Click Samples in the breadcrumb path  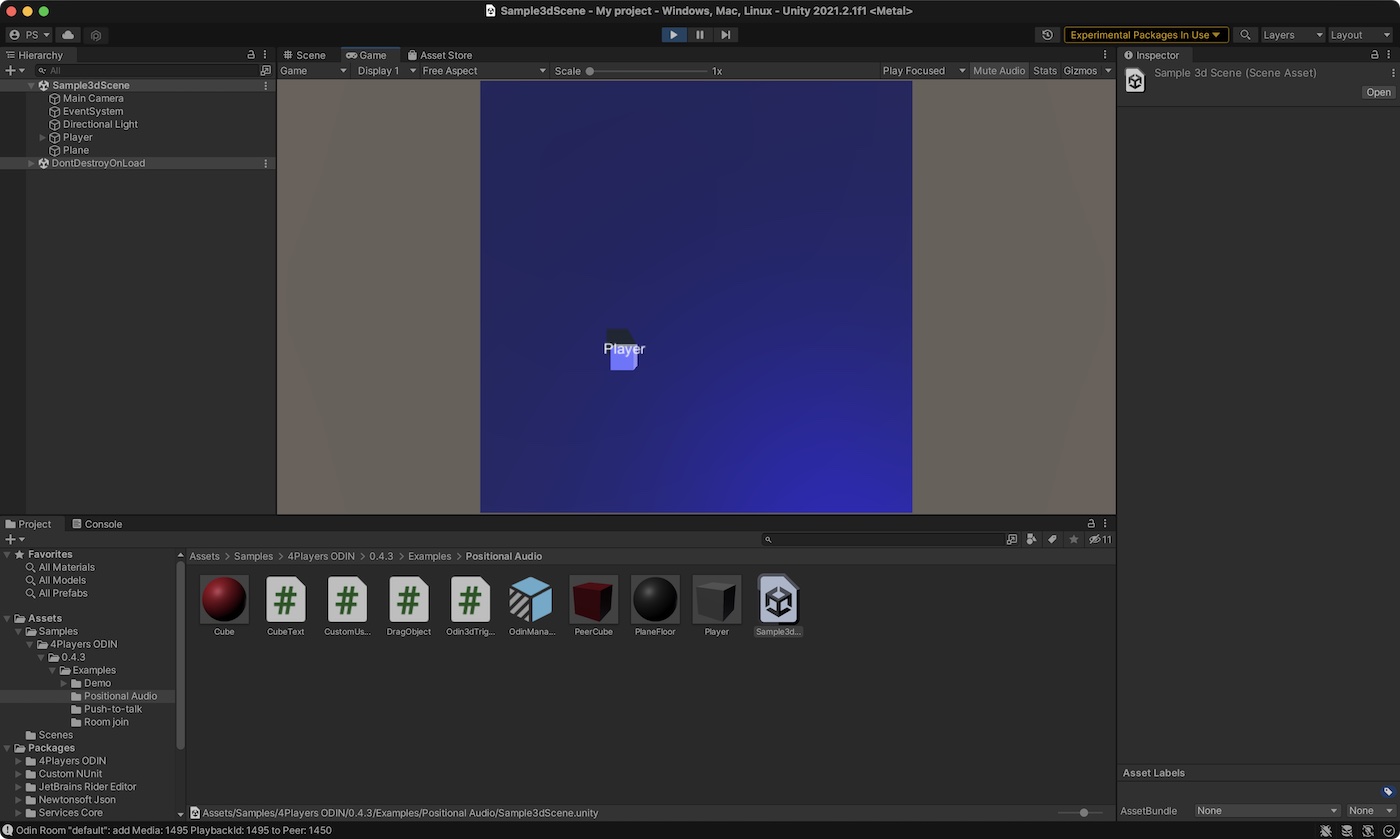pyautogui.click(x=253, y=556)
